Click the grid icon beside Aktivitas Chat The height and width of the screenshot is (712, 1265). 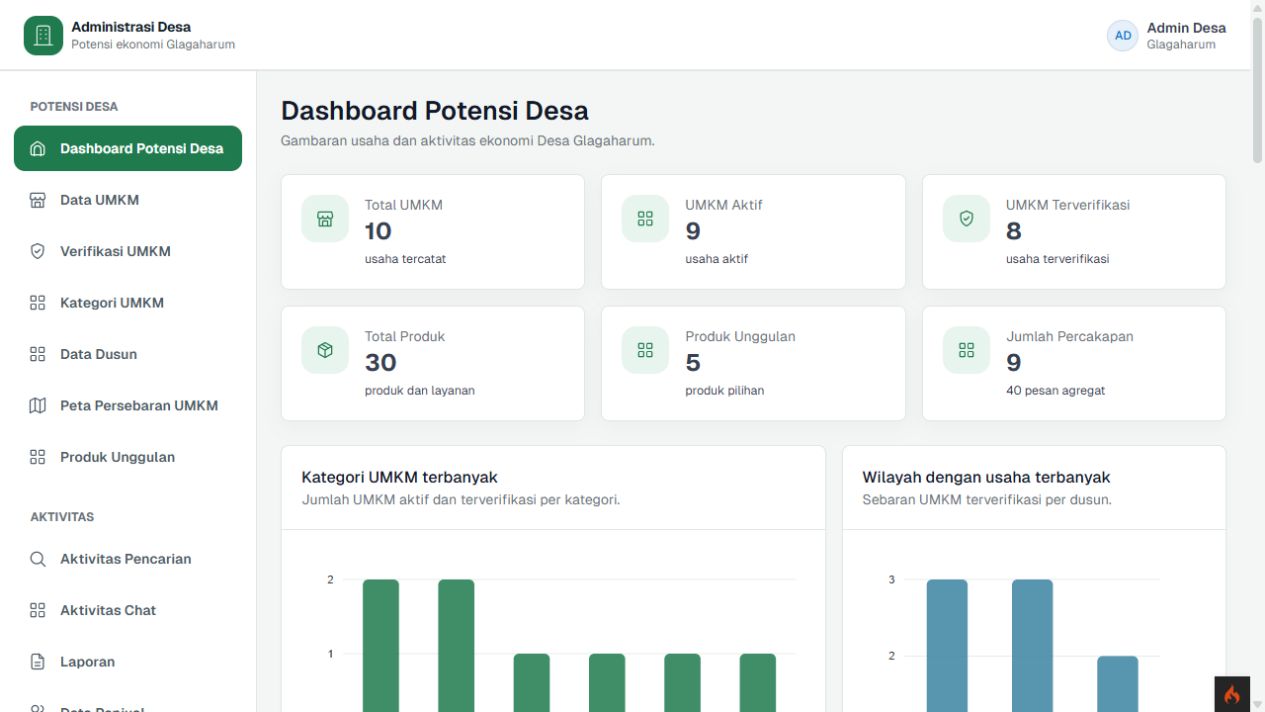(x=38, y=610)
